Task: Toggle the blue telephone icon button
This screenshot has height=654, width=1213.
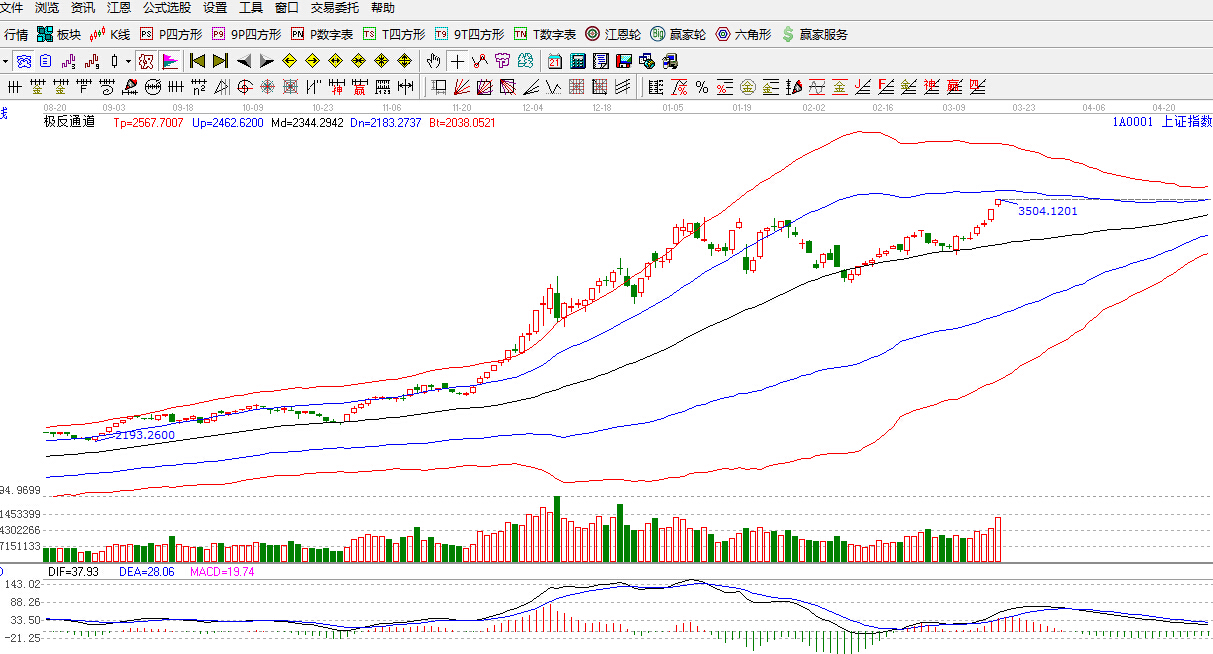Action: click(x=24, y=61)
